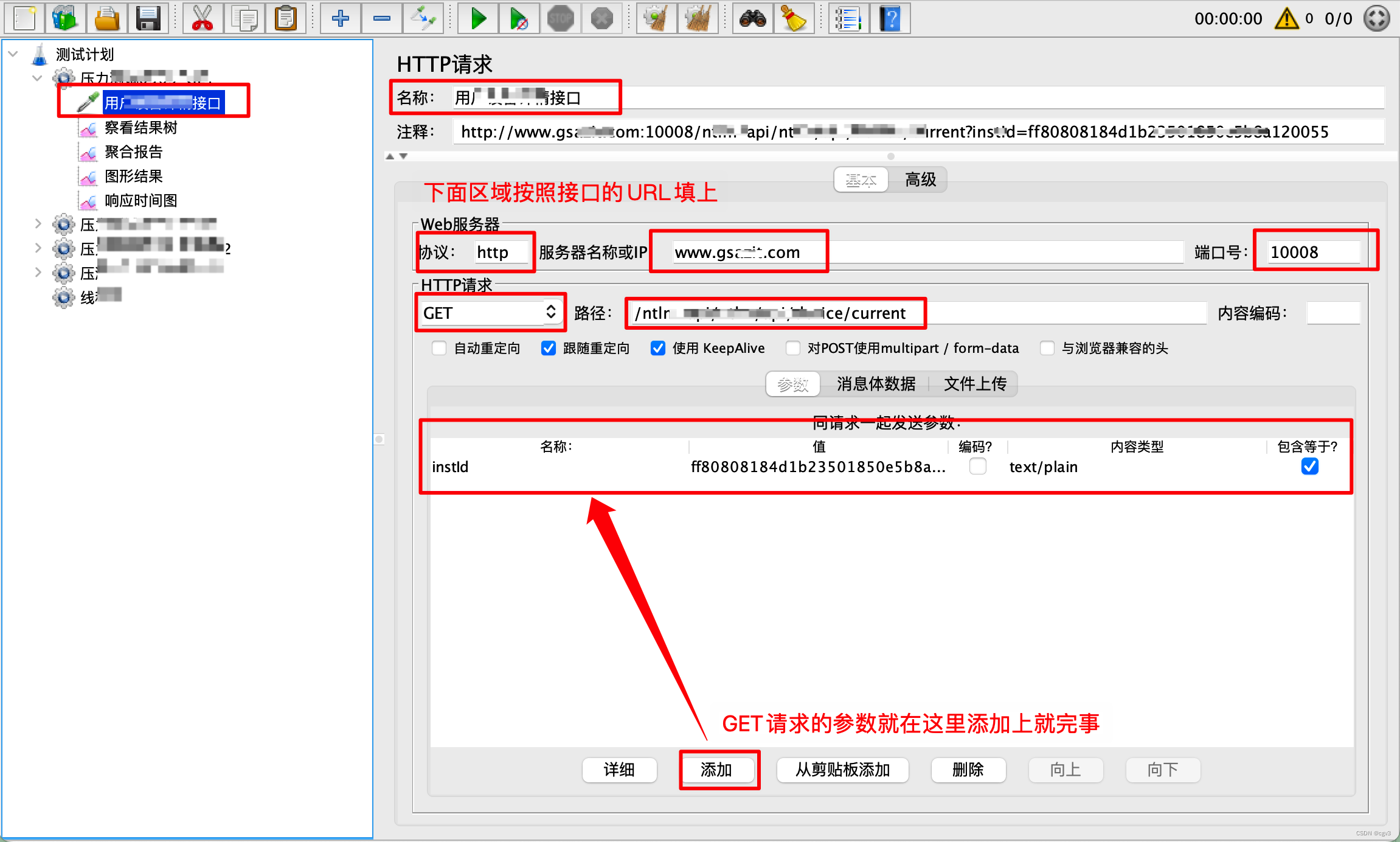
Task: Uncheck the 使用 KeepAlive checkbox
Action: 657,348
